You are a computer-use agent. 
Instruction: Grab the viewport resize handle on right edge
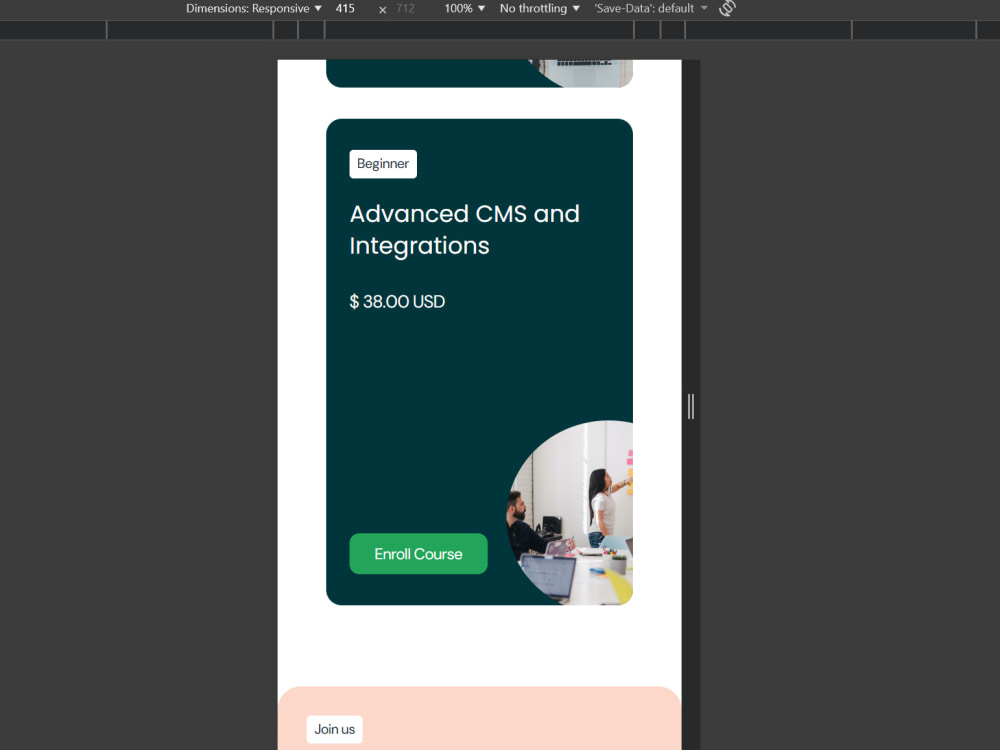coord(691,406)
